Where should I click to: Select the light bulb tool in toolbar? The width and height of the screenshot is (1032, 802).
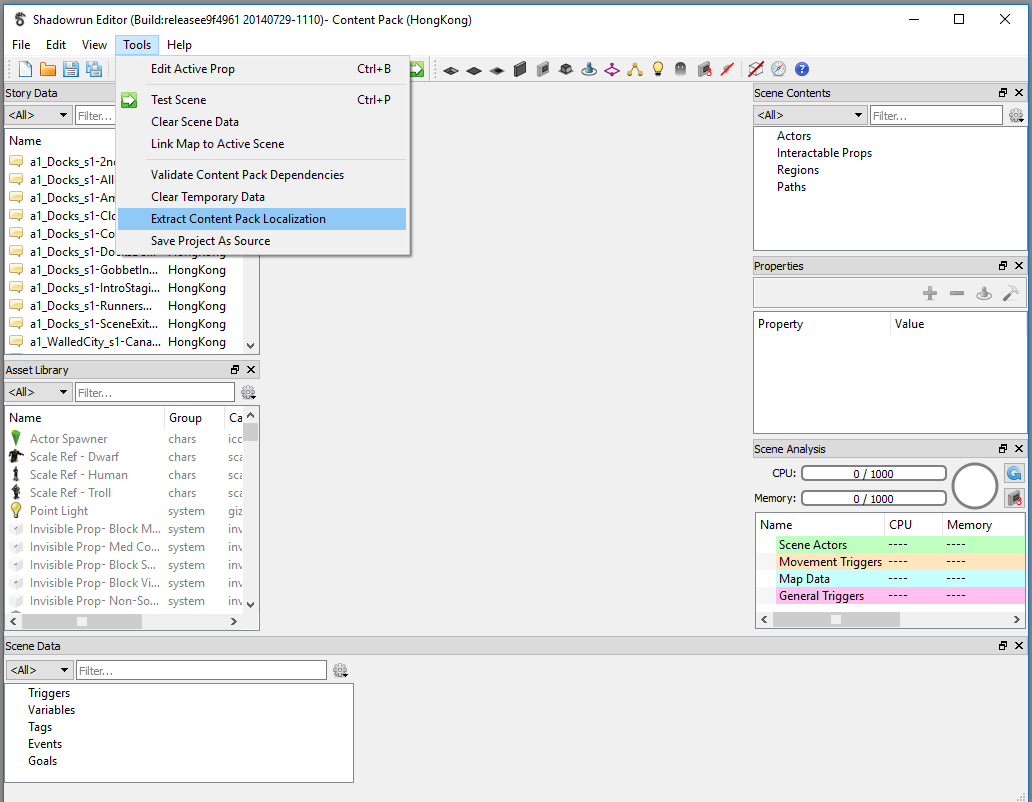click(658, 69)
